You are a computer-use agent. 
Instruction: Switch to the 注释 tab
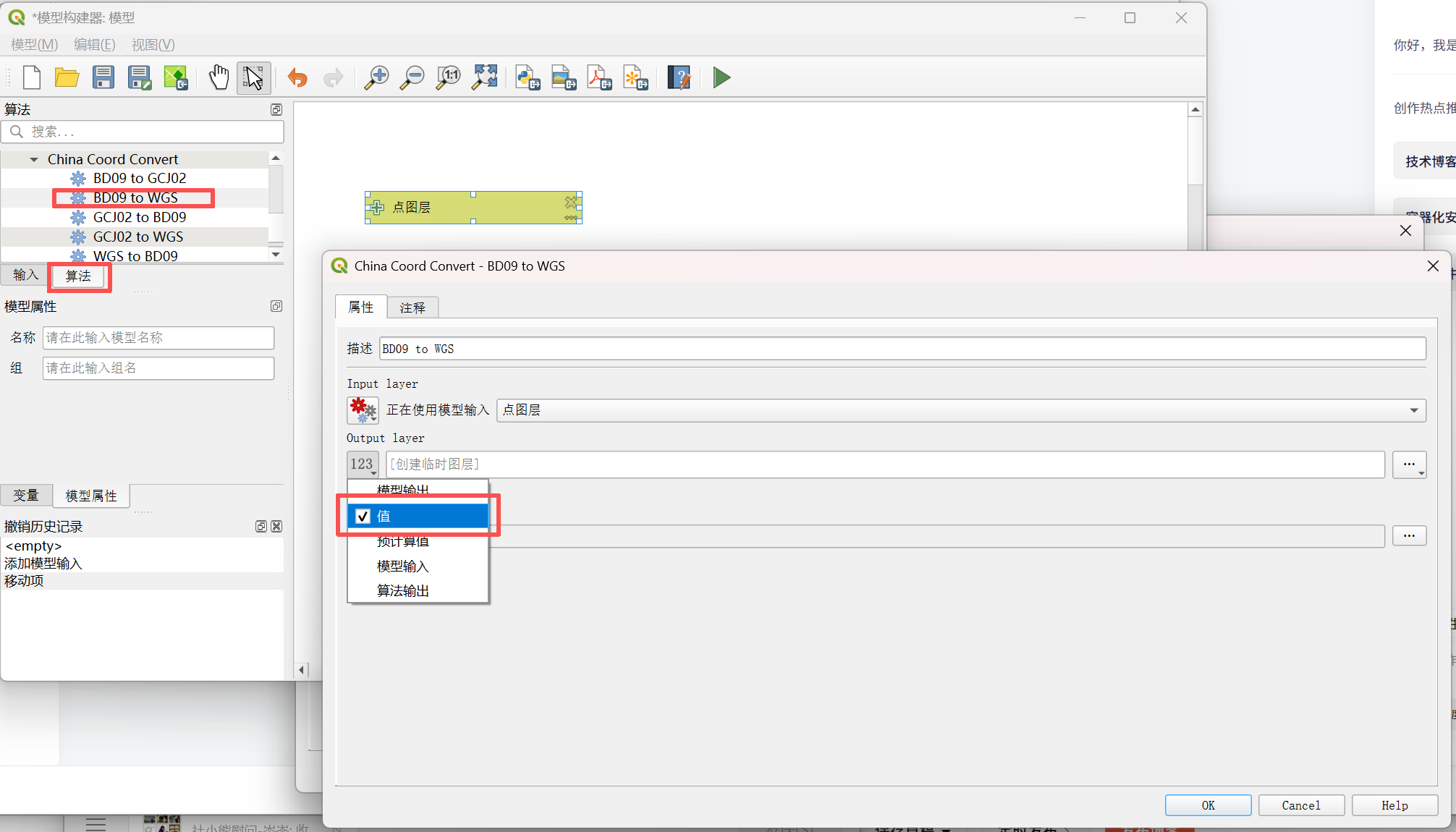tap(412, 307)
